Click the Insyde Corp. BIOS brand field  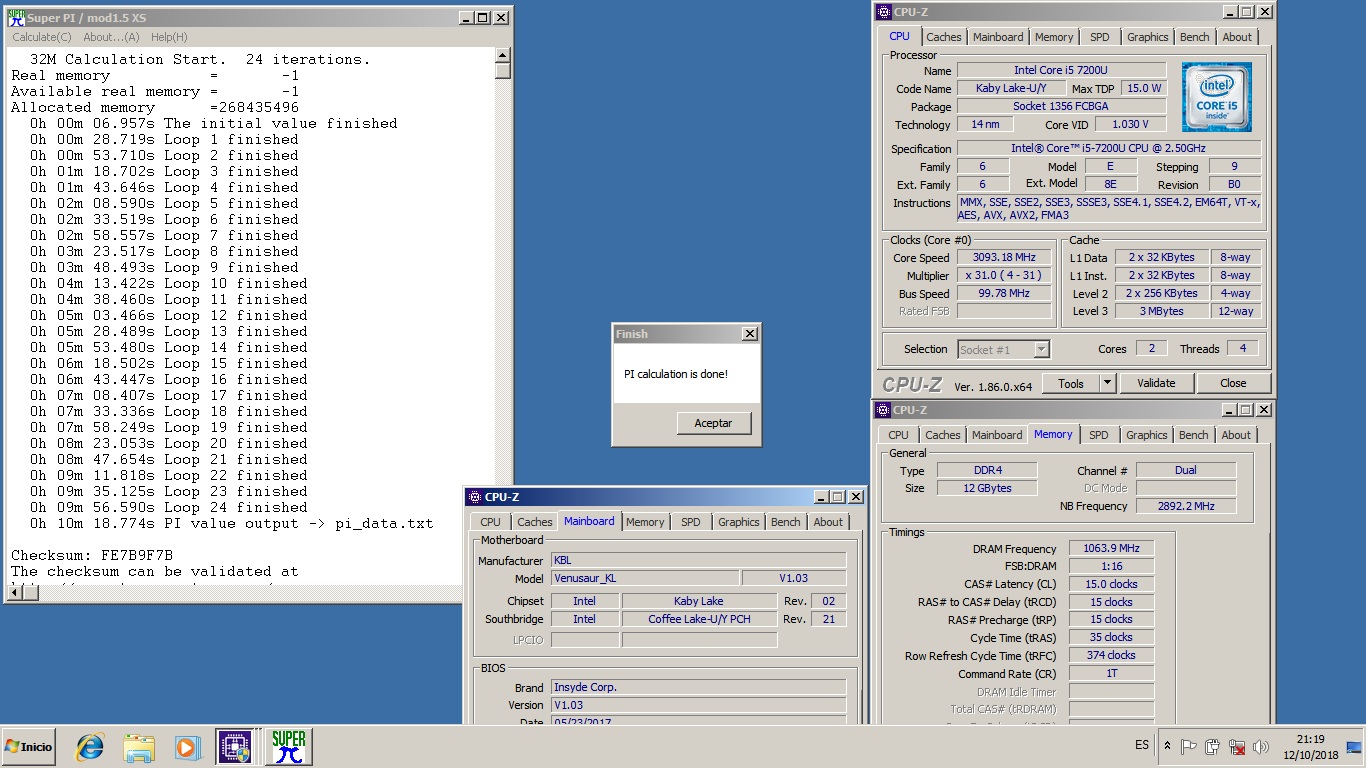tap(698, 687)
